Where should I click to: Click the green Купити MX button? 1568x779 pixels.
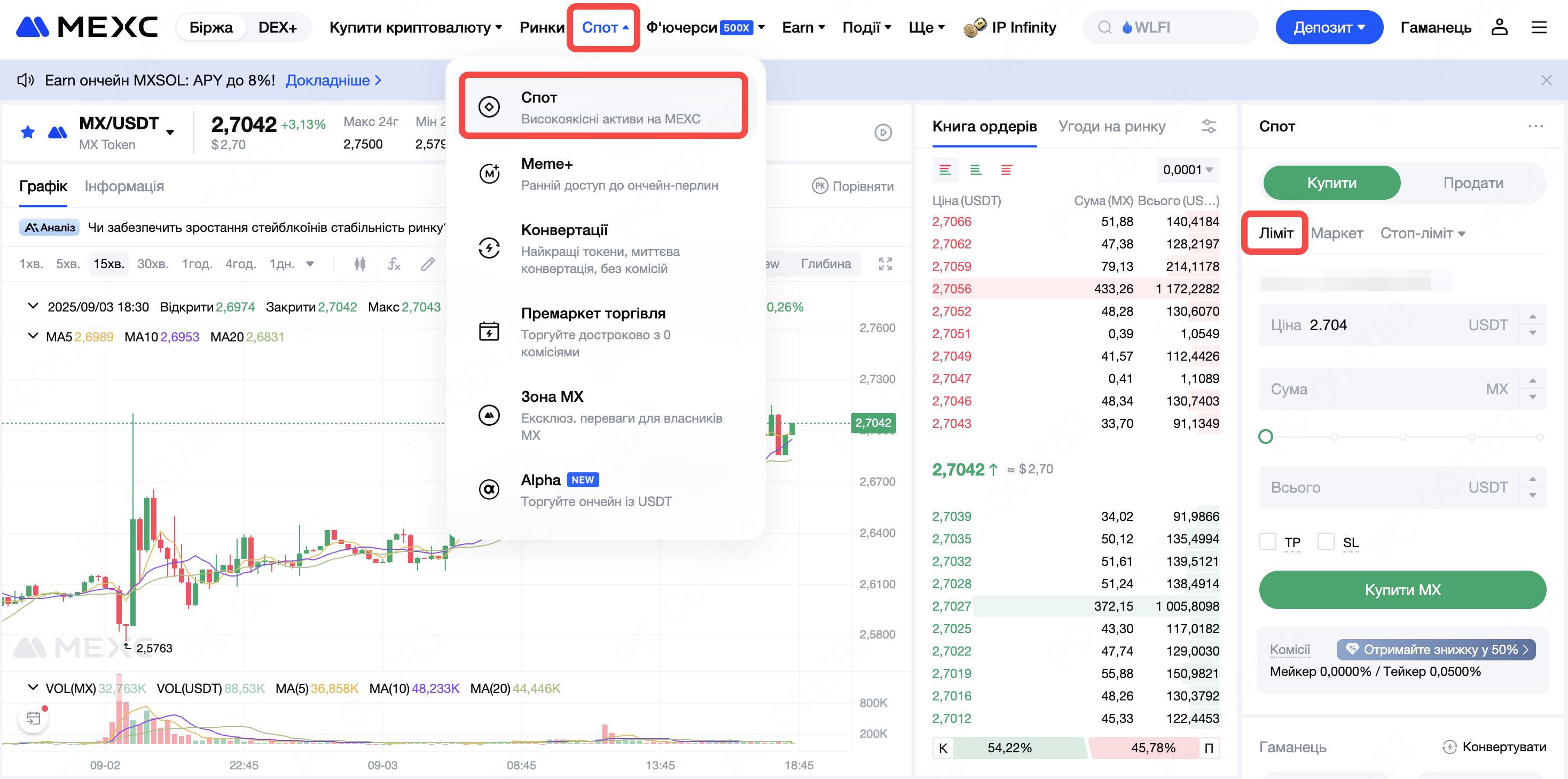coord(1402,589)
